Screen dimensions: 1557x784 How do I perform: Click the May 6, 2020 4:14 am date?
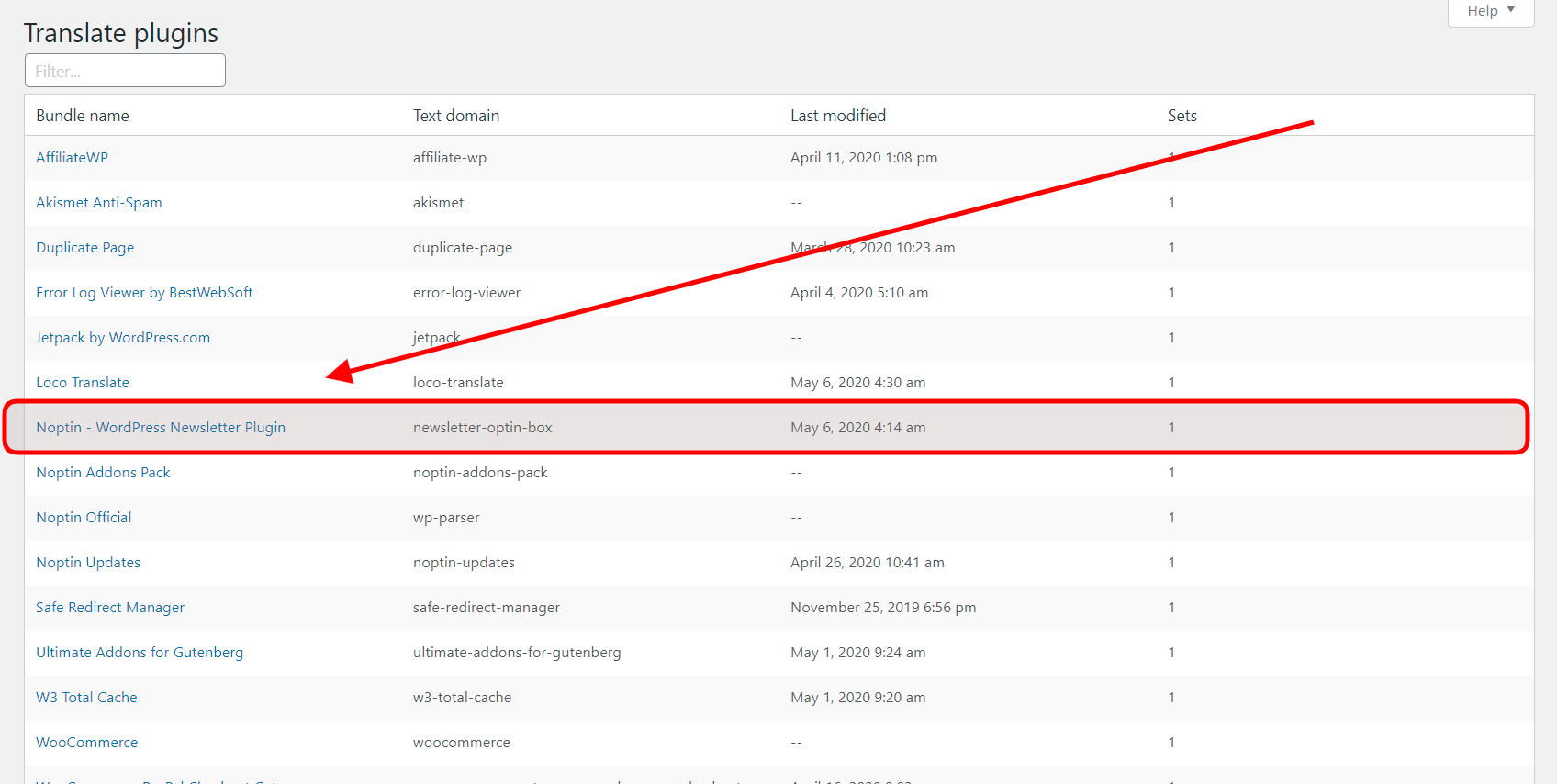[x=858, y=428]
